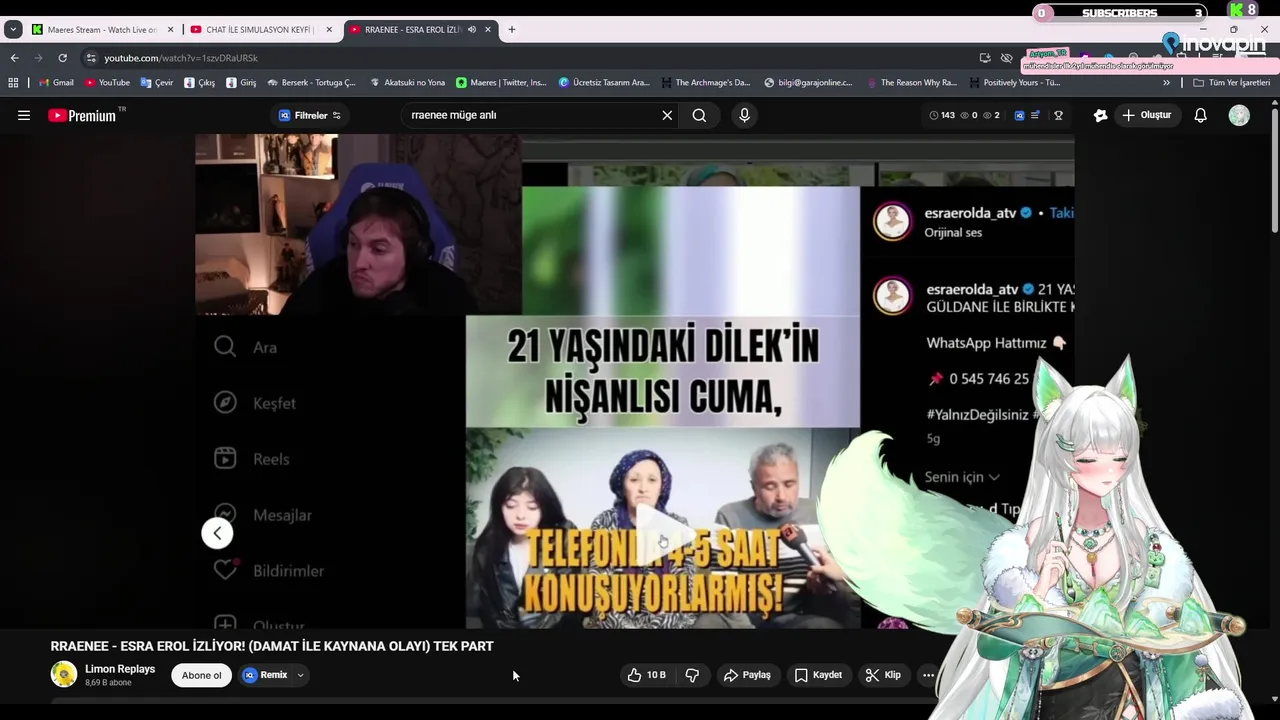
Task: Open The Archmage's Da... bookmark
Action: 705,83
